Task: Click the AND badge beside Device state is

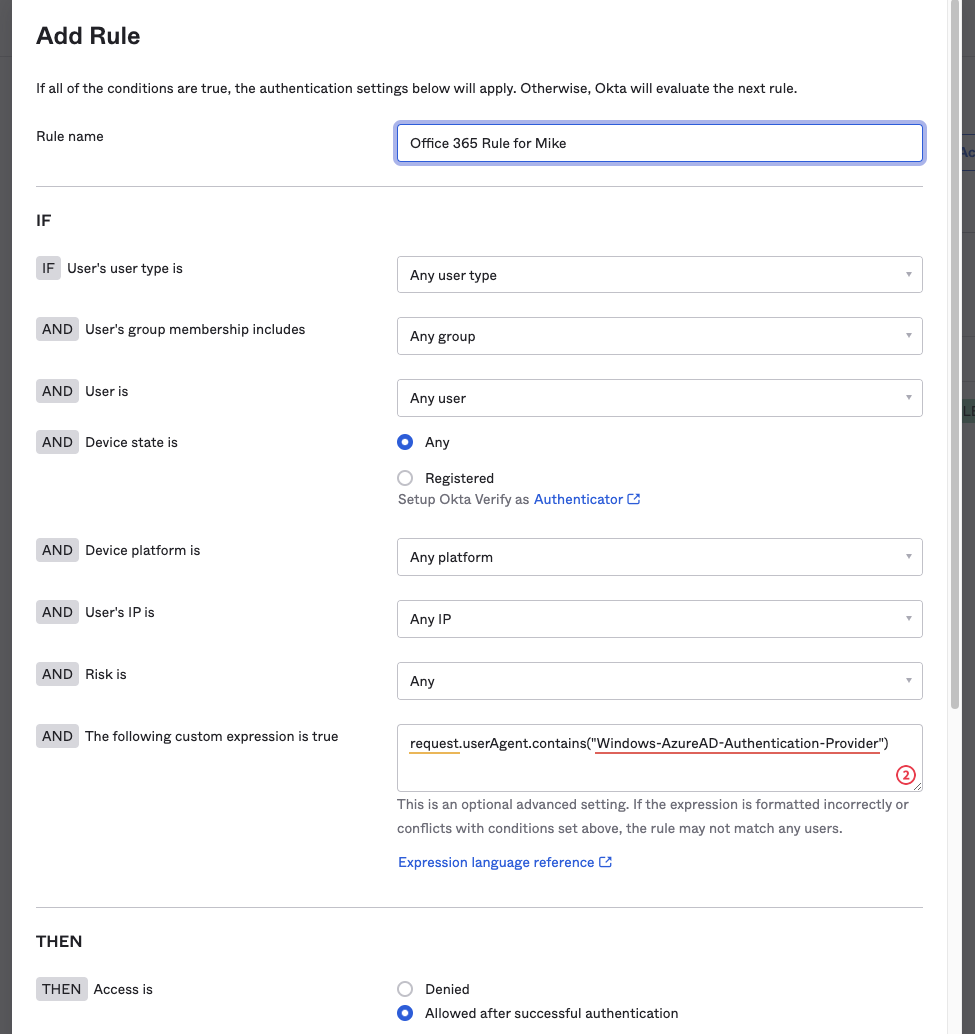Action: tap(57, 442)
